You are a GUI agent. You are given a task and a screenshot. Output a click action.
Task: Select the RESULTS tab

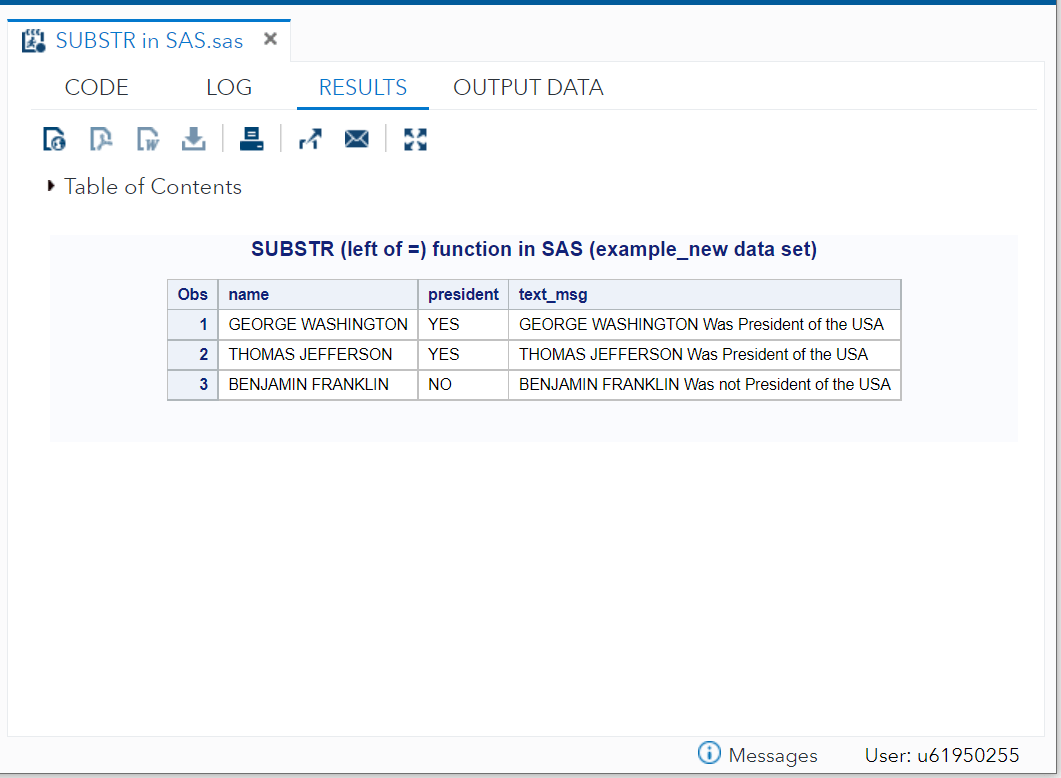click(x=362, y=87)
